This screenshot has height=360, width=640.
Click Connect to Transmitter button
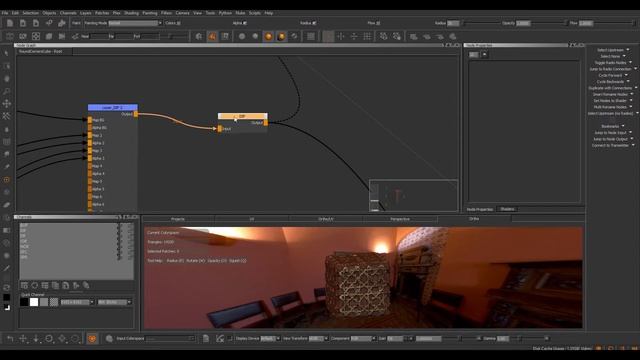point(611,145)
